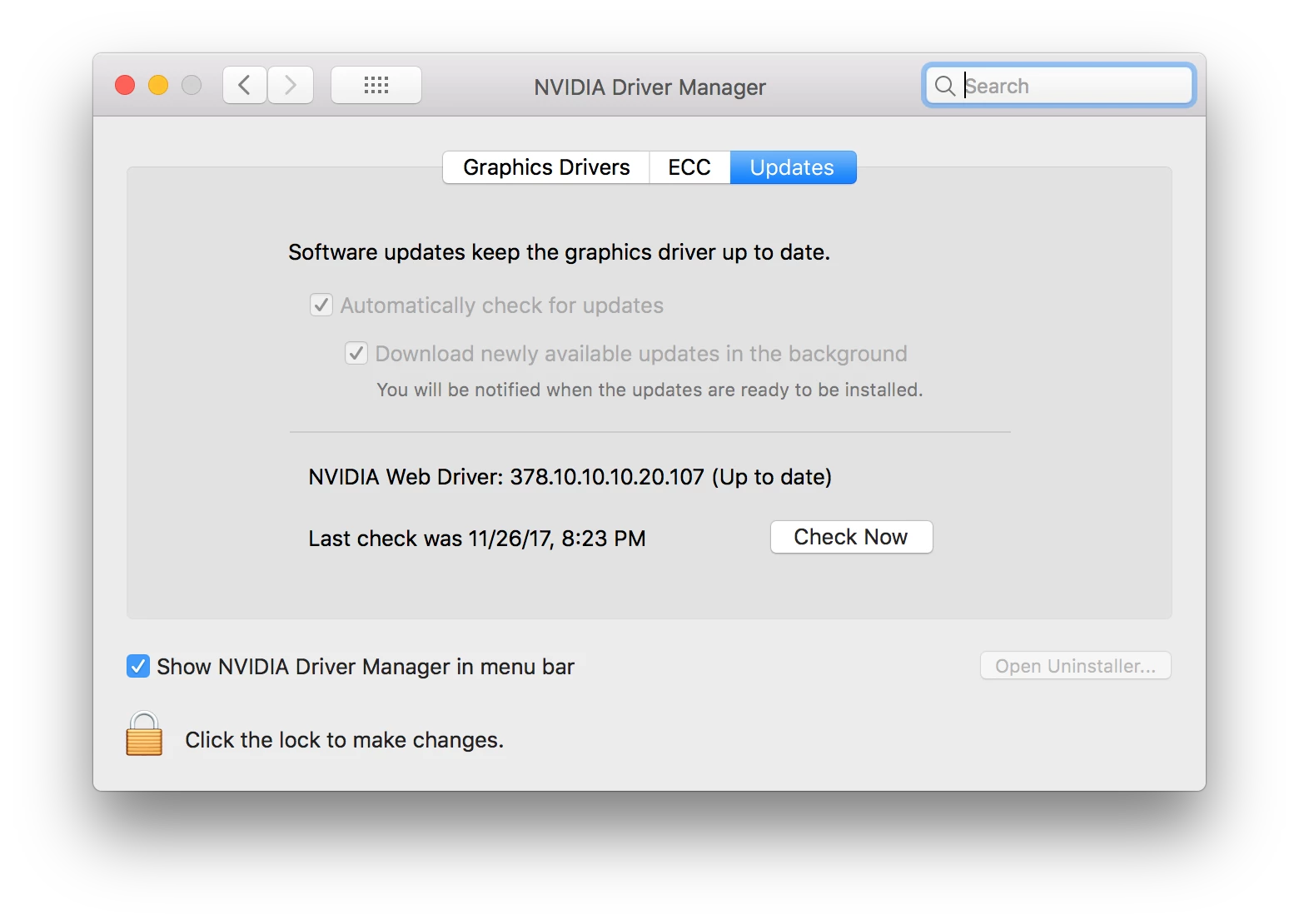Image resolution: width=1299 pixels, height=924 pixels.
Task: Select the Updates tab
Action: point(793,167)
